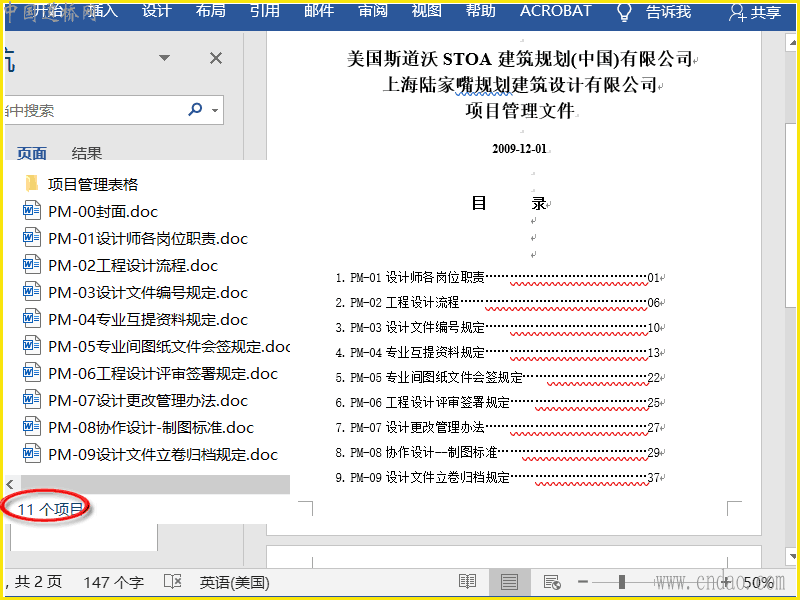Click Word icon of PM-07设计更改管理办法.doc
The height and width of the screenshot is (600, 800).
pos(32,399)
